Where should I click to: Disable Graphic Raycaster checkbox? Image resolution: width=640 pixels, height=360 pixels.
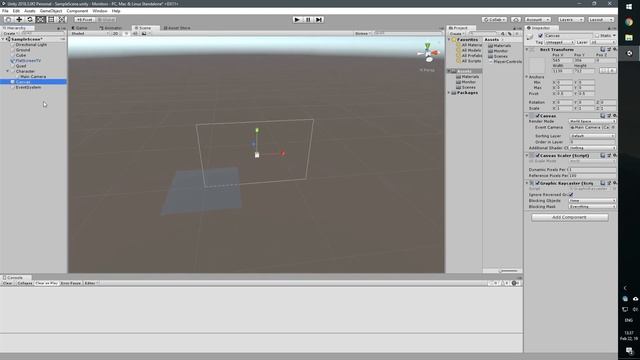(x=538, y=183)
